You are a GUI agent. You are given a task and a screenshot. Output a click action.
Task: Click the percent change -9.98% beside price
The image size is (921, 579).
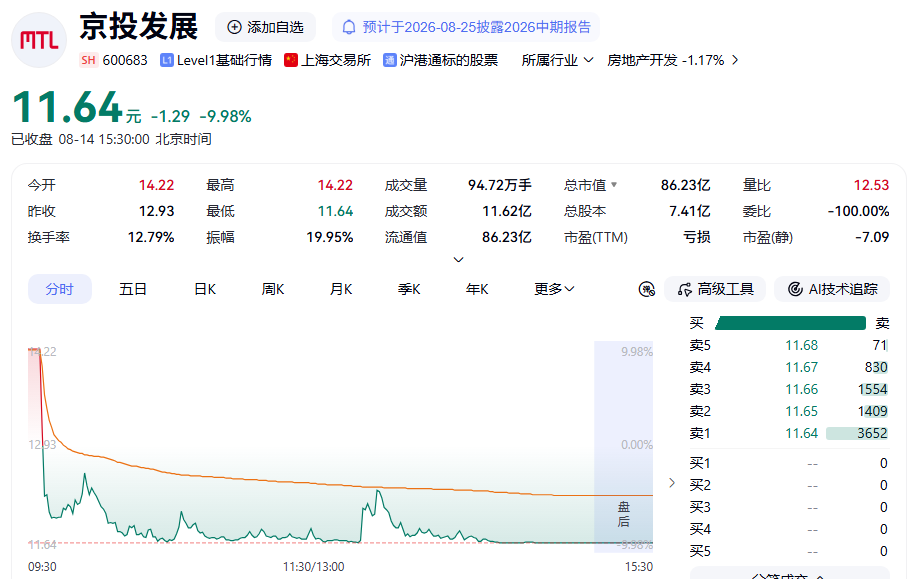coord(226,116)
